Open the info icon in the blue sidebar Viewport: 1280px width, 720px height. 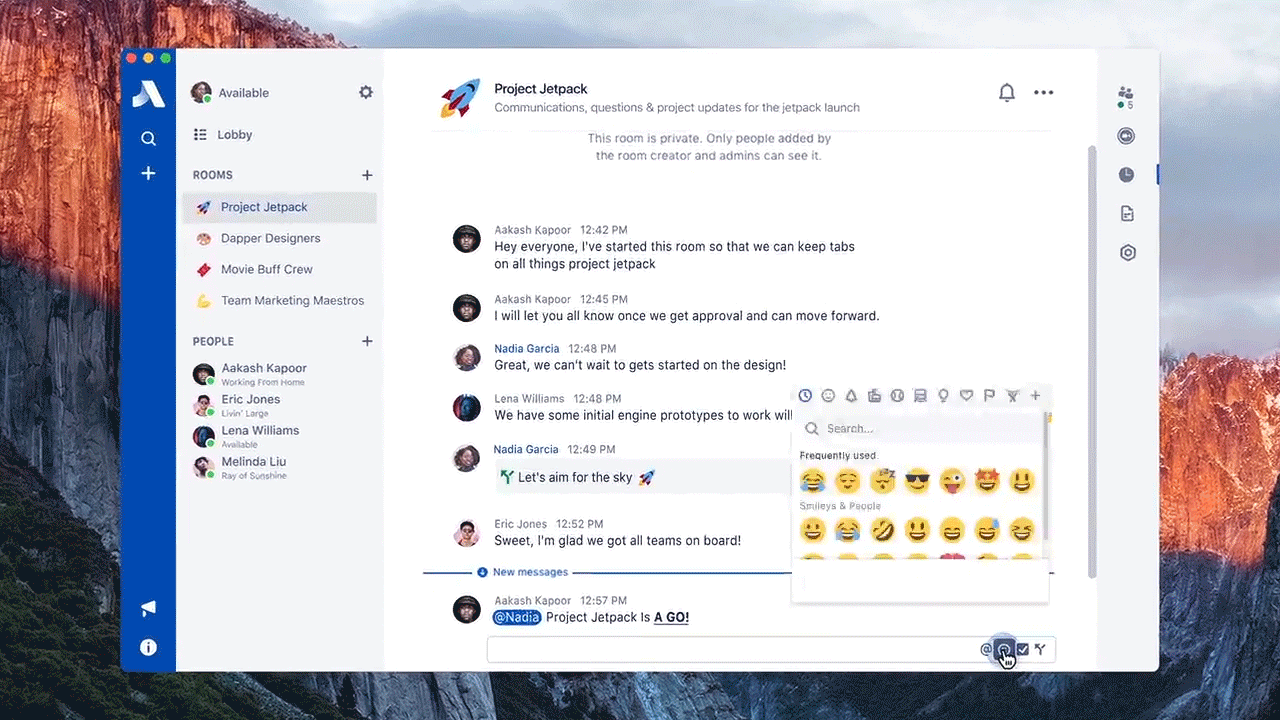tap(148, 647)
